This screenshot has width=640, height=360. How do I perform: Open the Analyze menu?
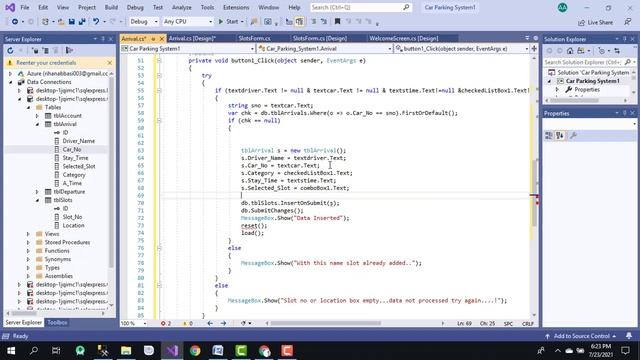pos(182,7)
